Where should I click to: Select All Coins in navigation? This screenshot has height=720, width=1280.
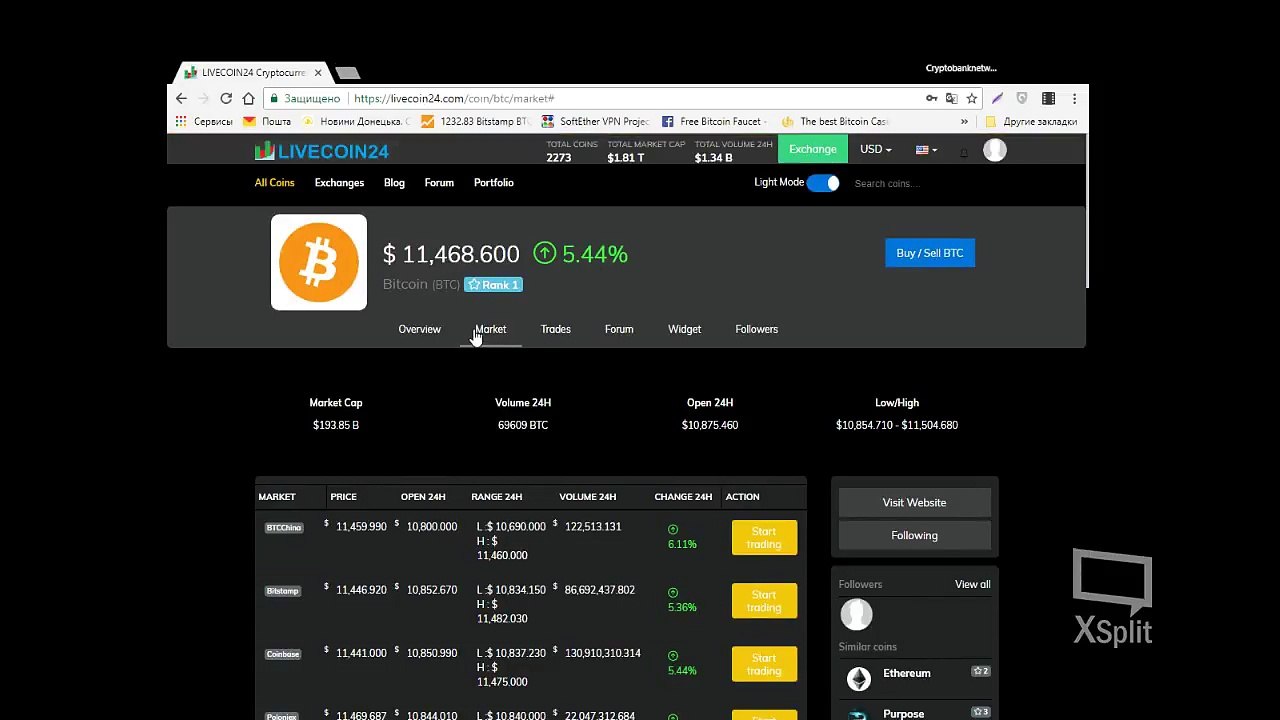point(274,183)
